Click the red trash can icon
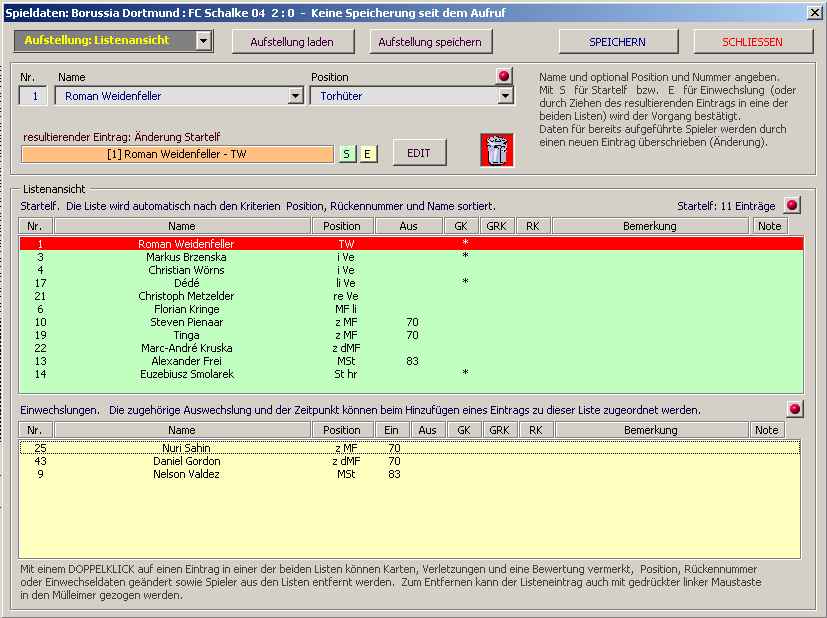This screenshot has height=618, width=827. click(x=497, y=150)
